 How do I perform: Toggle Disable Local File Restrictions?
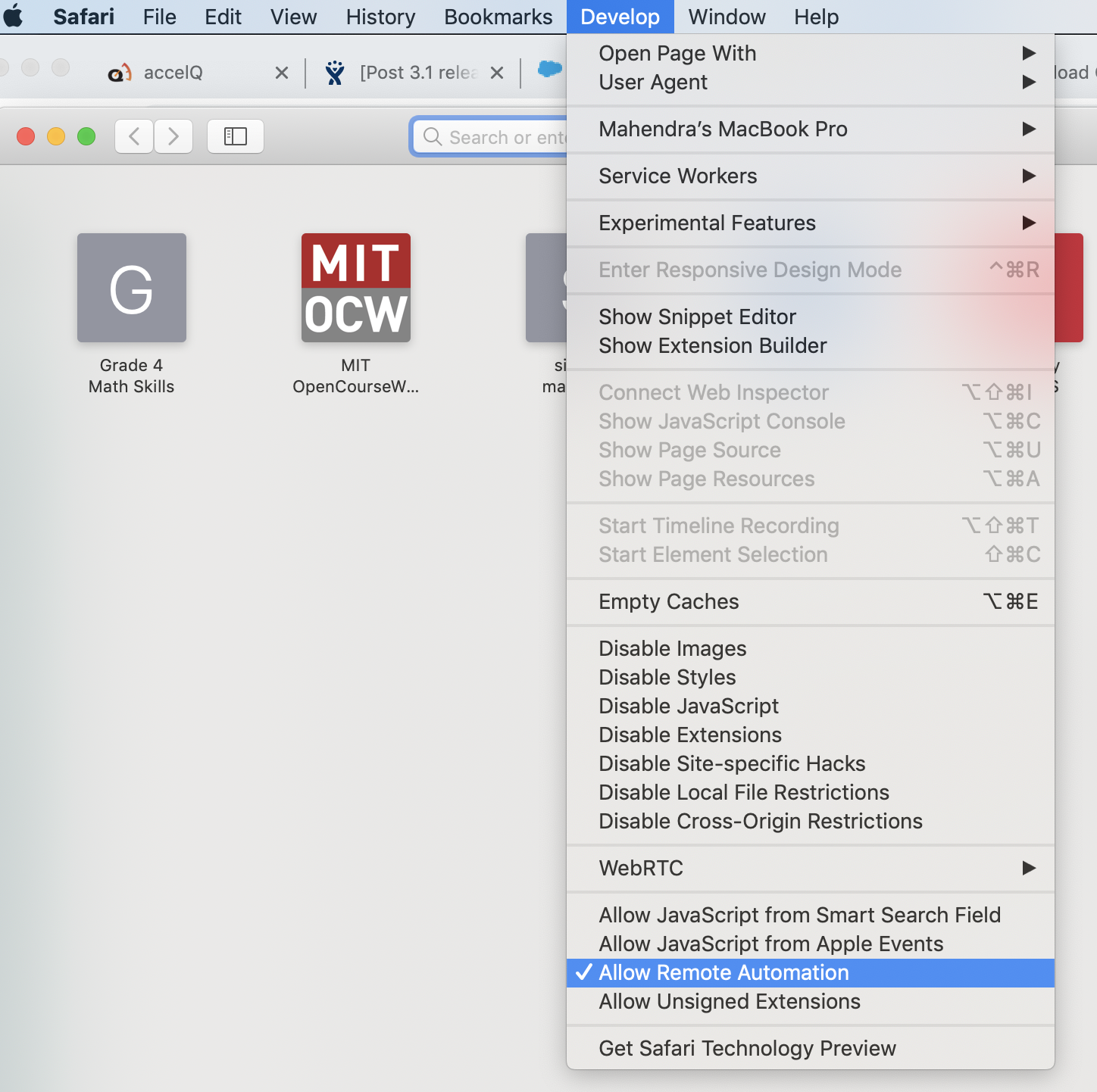[811, 792]
